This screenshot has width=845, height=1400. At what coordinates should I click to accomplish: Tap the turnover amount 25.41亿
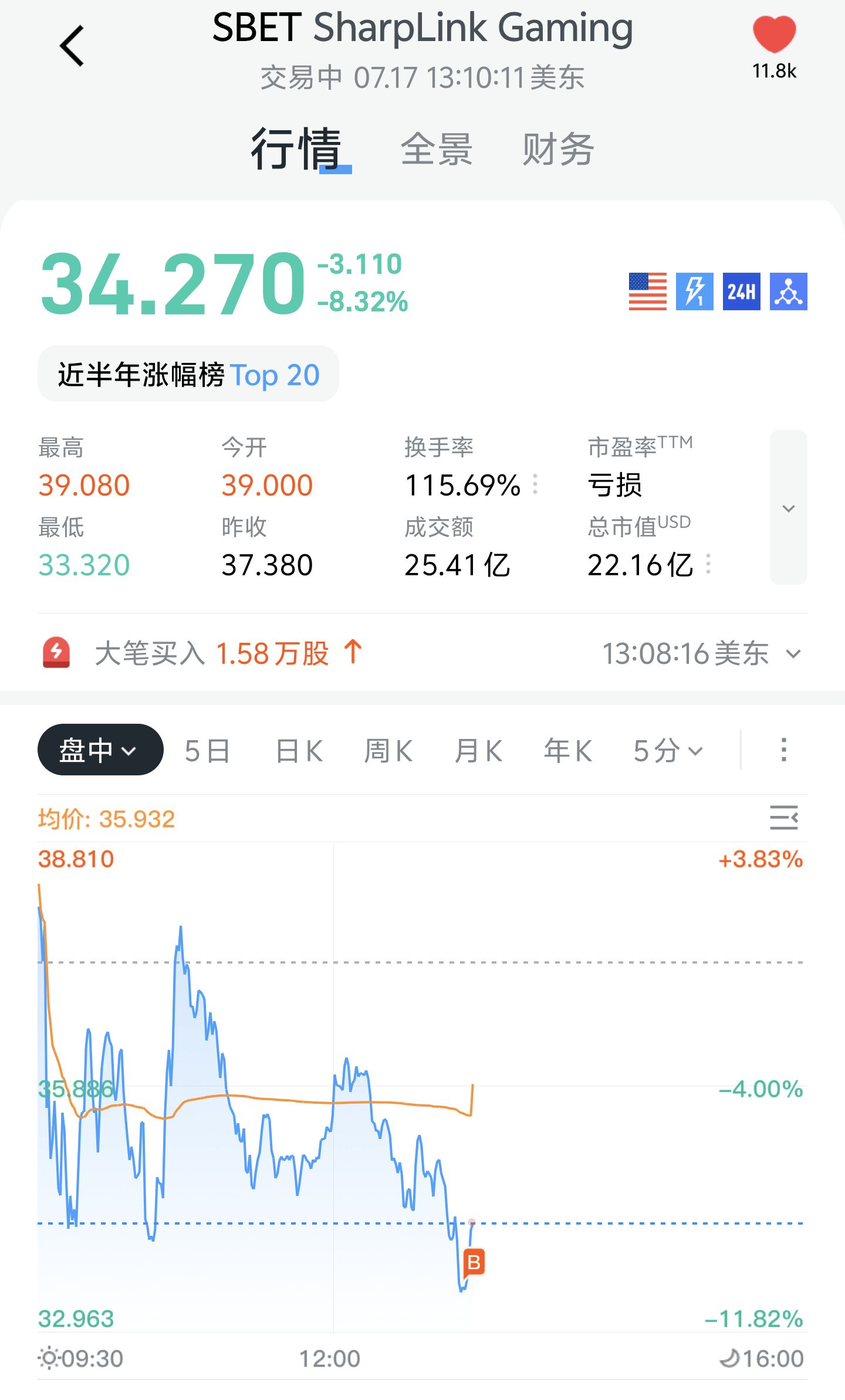[457, 565]
